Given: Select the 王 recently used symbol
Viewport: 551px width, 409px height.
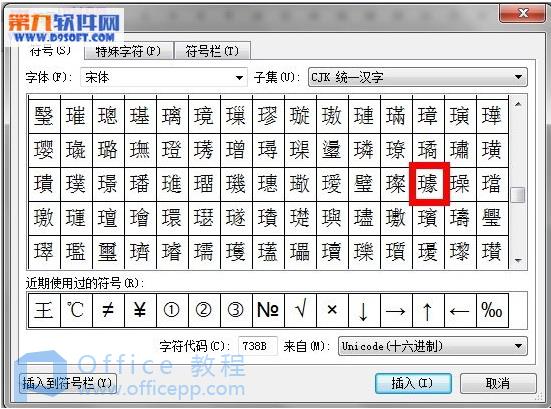Looking at the screenshot, I should (44, 311).
